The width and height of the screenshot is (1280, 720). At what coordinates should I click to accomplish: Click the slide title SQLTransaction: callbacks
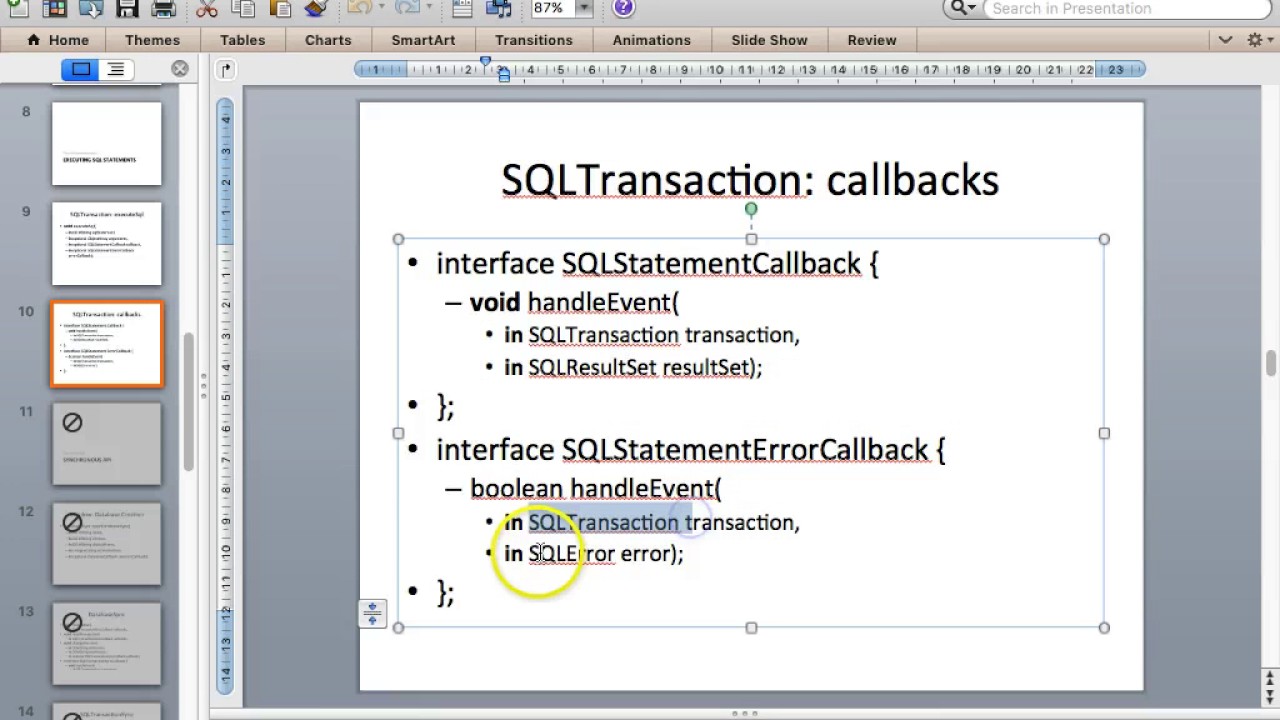click(750, 180)
